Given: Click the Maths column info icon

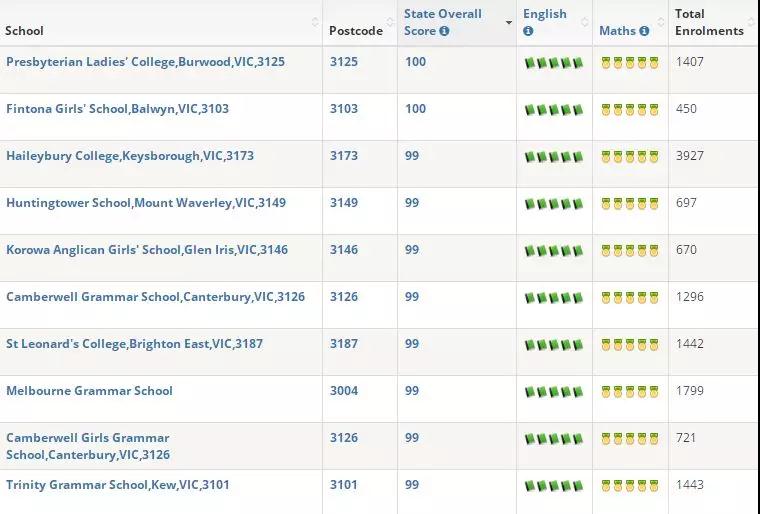Looking at the screenshot, I should 644,31.
